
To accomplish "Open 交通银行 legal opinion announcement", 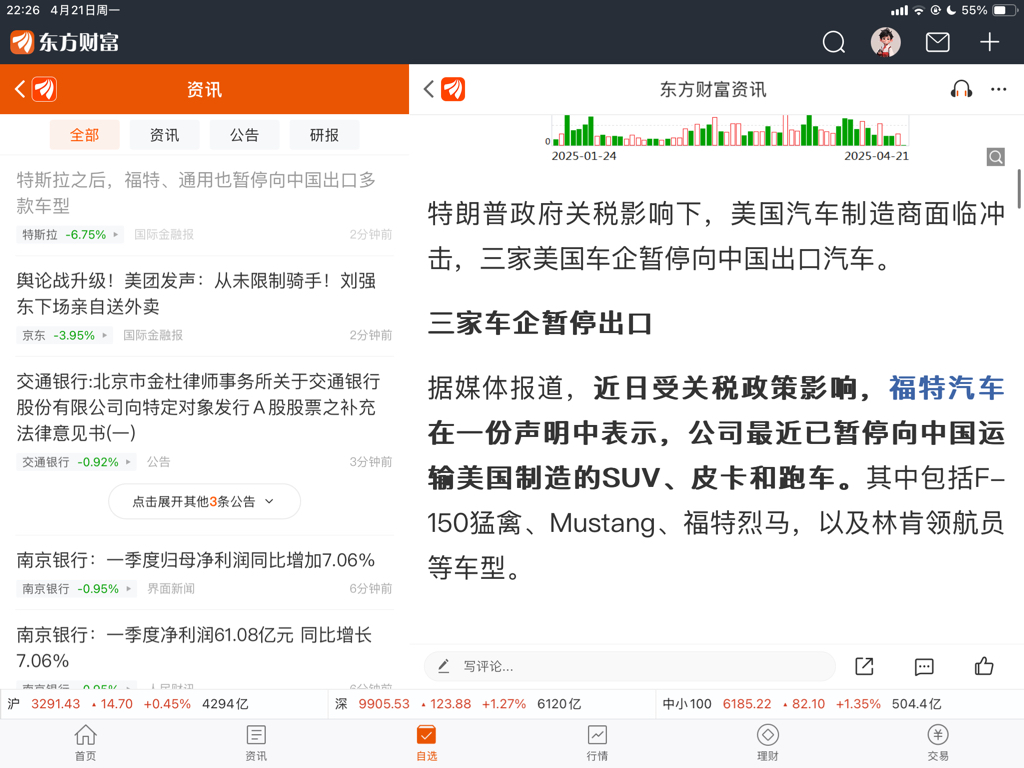I will coord(198,407).
